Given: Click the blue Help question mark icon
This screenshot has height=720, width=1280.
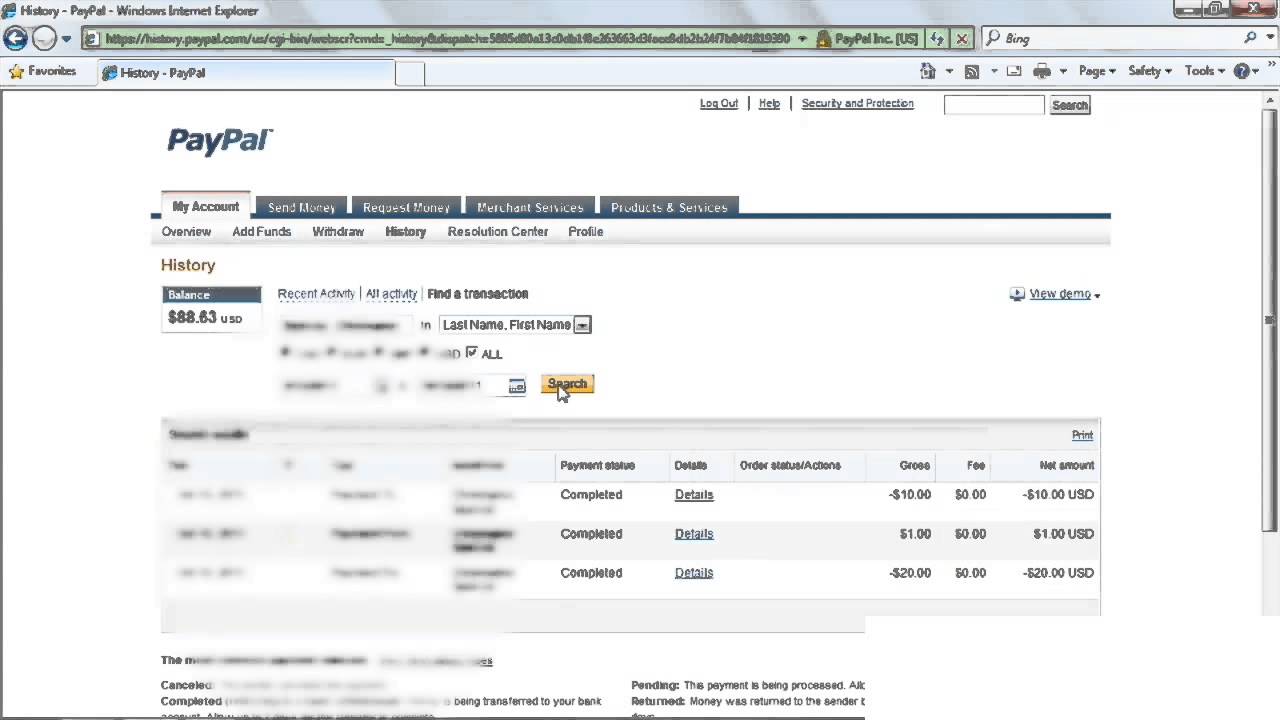Looking at the screenshot, I should [1242, 71].
